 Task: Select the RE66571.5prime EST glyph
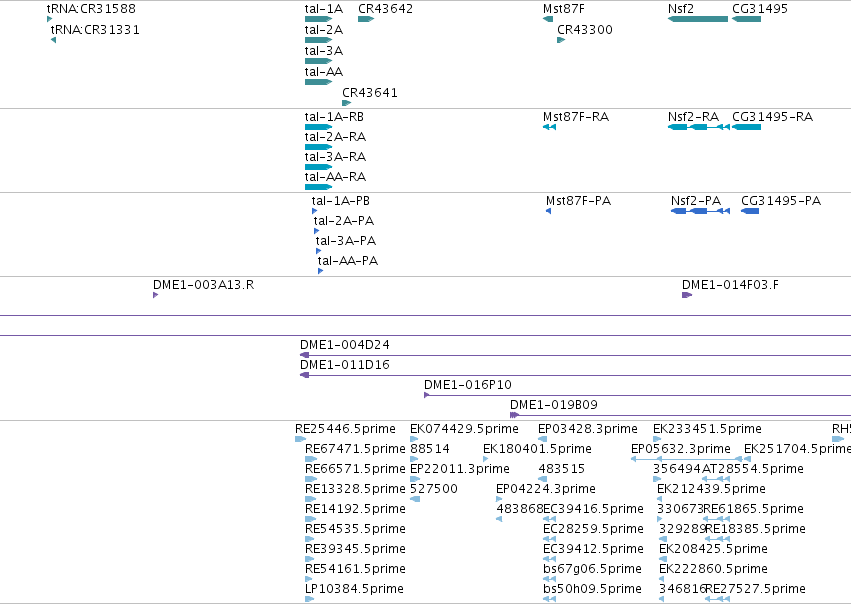311,479
